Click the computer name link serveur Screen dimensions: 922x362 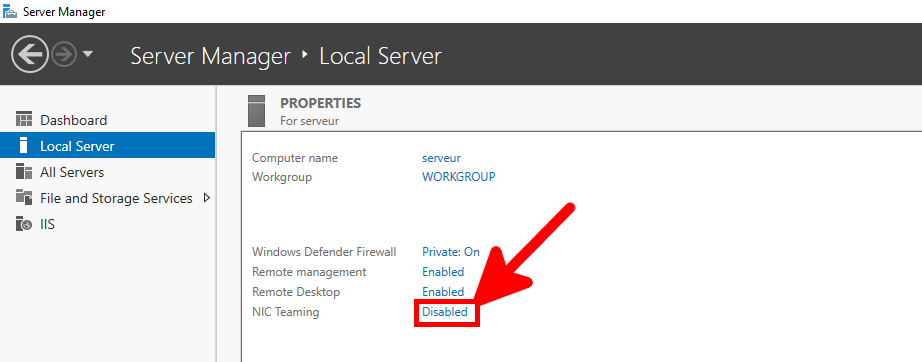[441, 158]
